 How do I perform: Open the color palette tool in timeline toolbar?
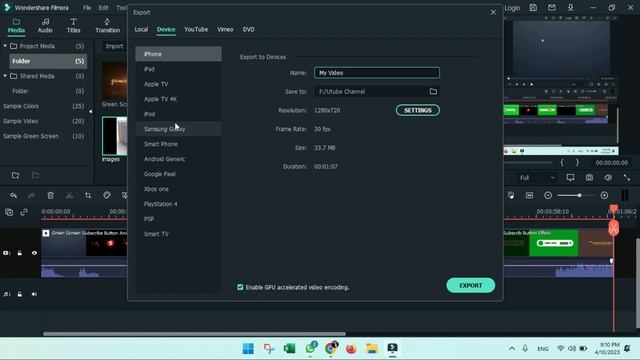click(x=107, y=196)
